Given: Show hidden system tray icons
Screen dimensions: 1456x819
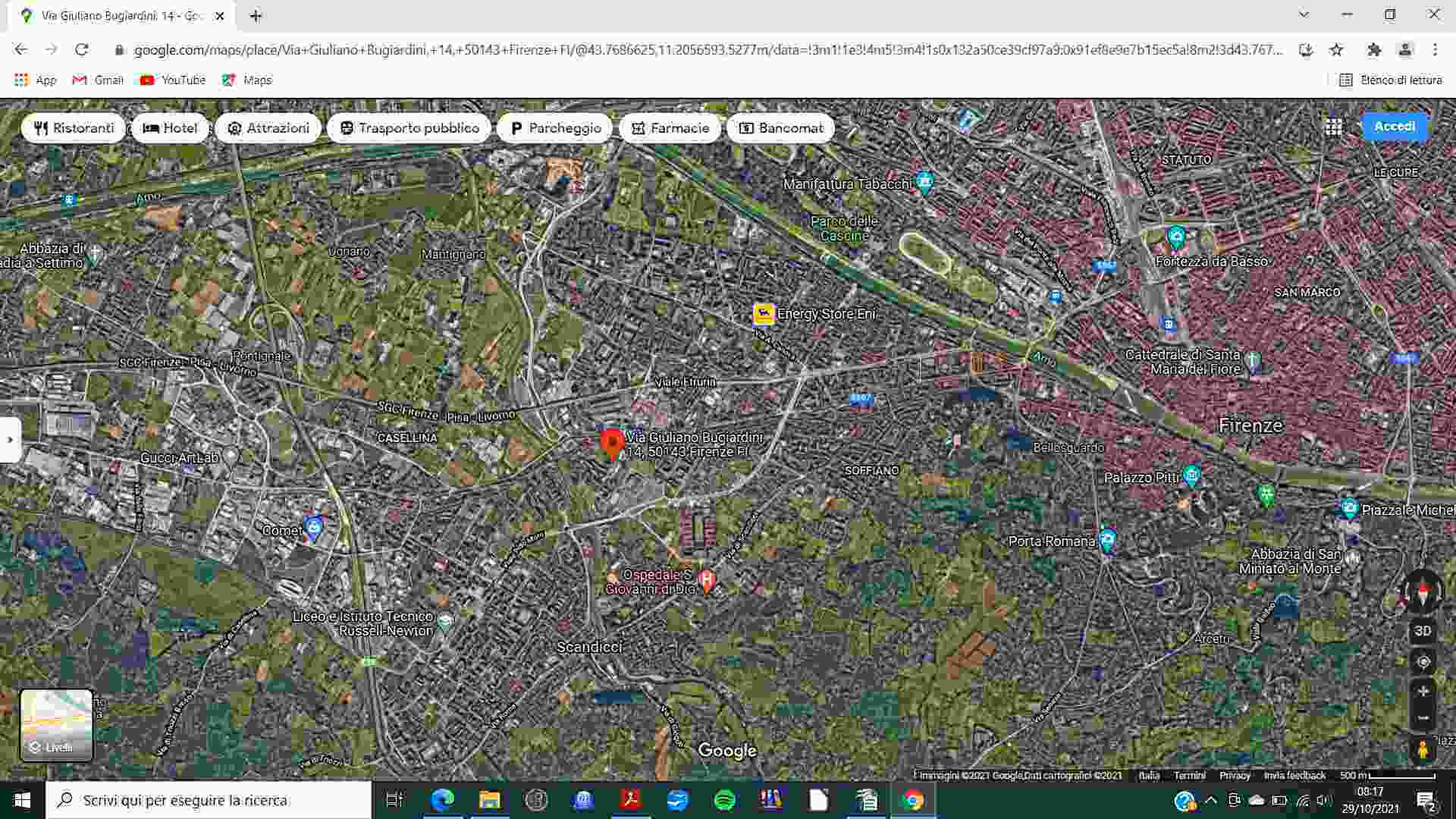Looking at the screenshot, I should 1211,800.
